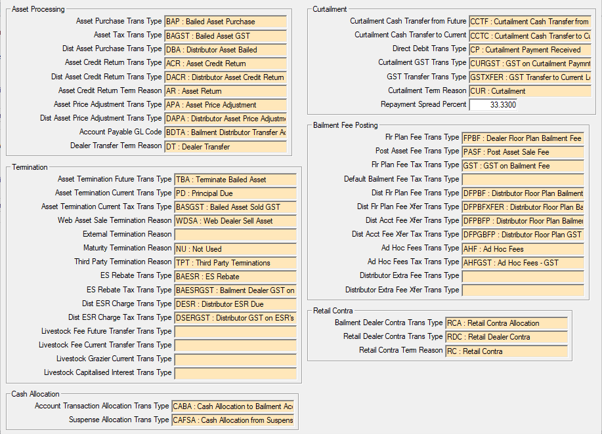Select the Asset Credit Return Term Reason field
The height and width of the screenshot is (434, 602).
point(225,91)
